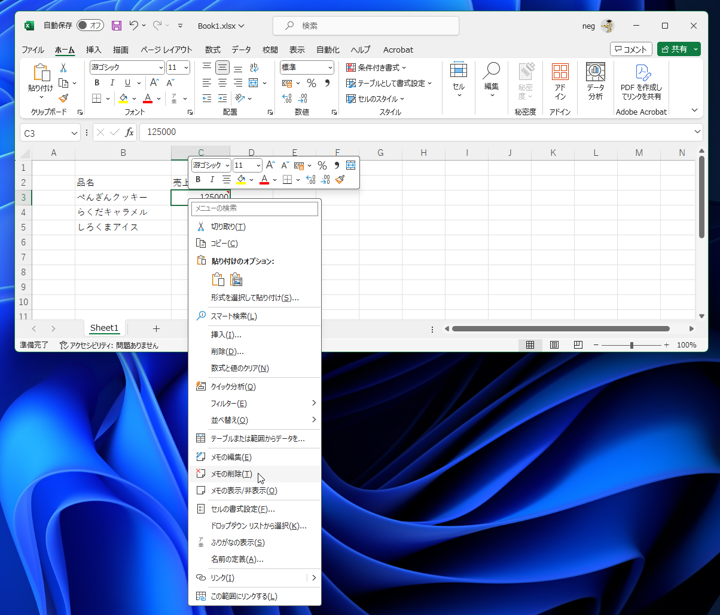Click align right icon in ribbon
This screenshot has width=720, height=615.
point(238,83)
